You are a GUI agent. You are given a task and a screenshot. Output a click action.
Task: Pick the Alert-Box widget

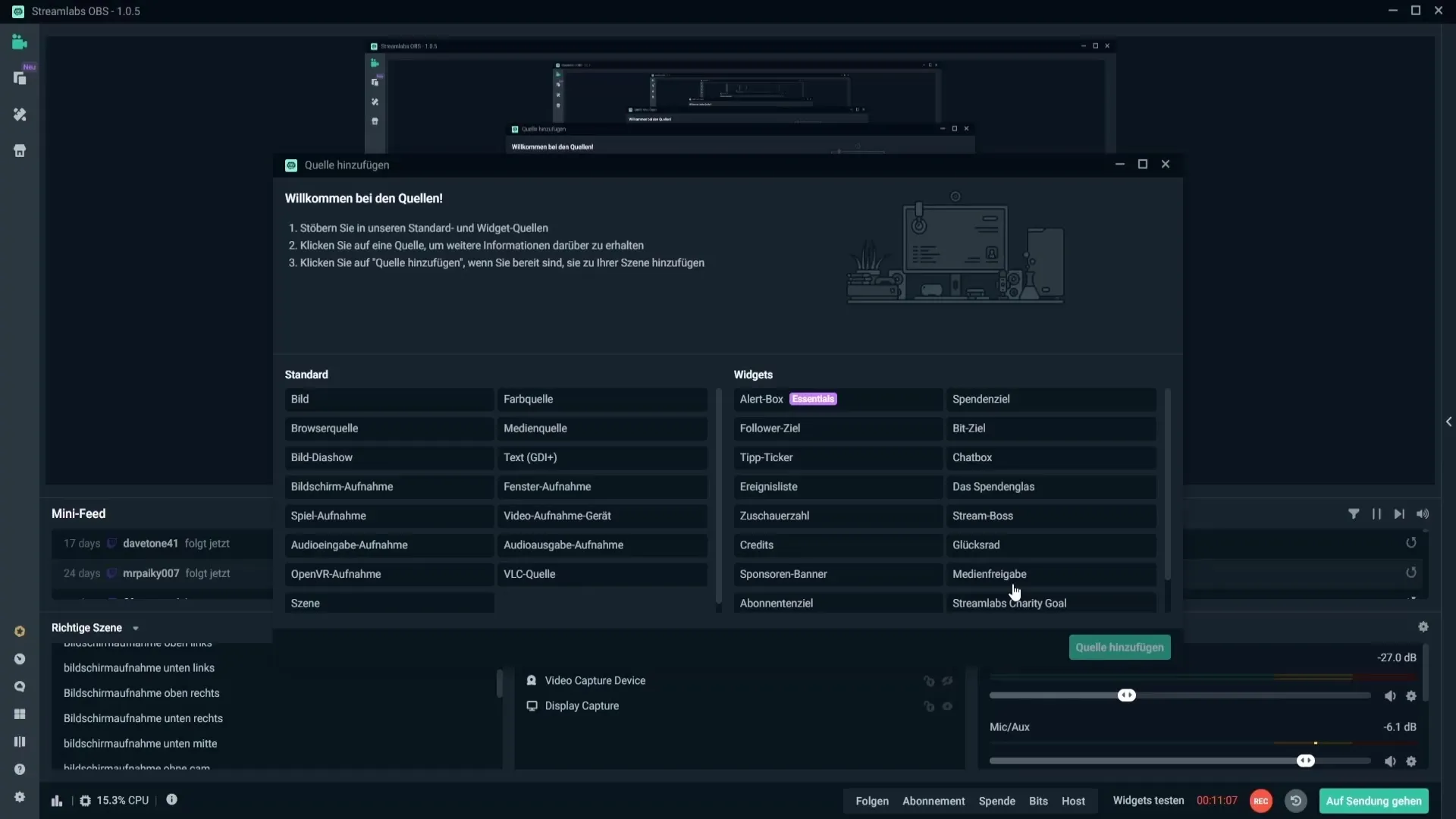[x=838, y=400]
